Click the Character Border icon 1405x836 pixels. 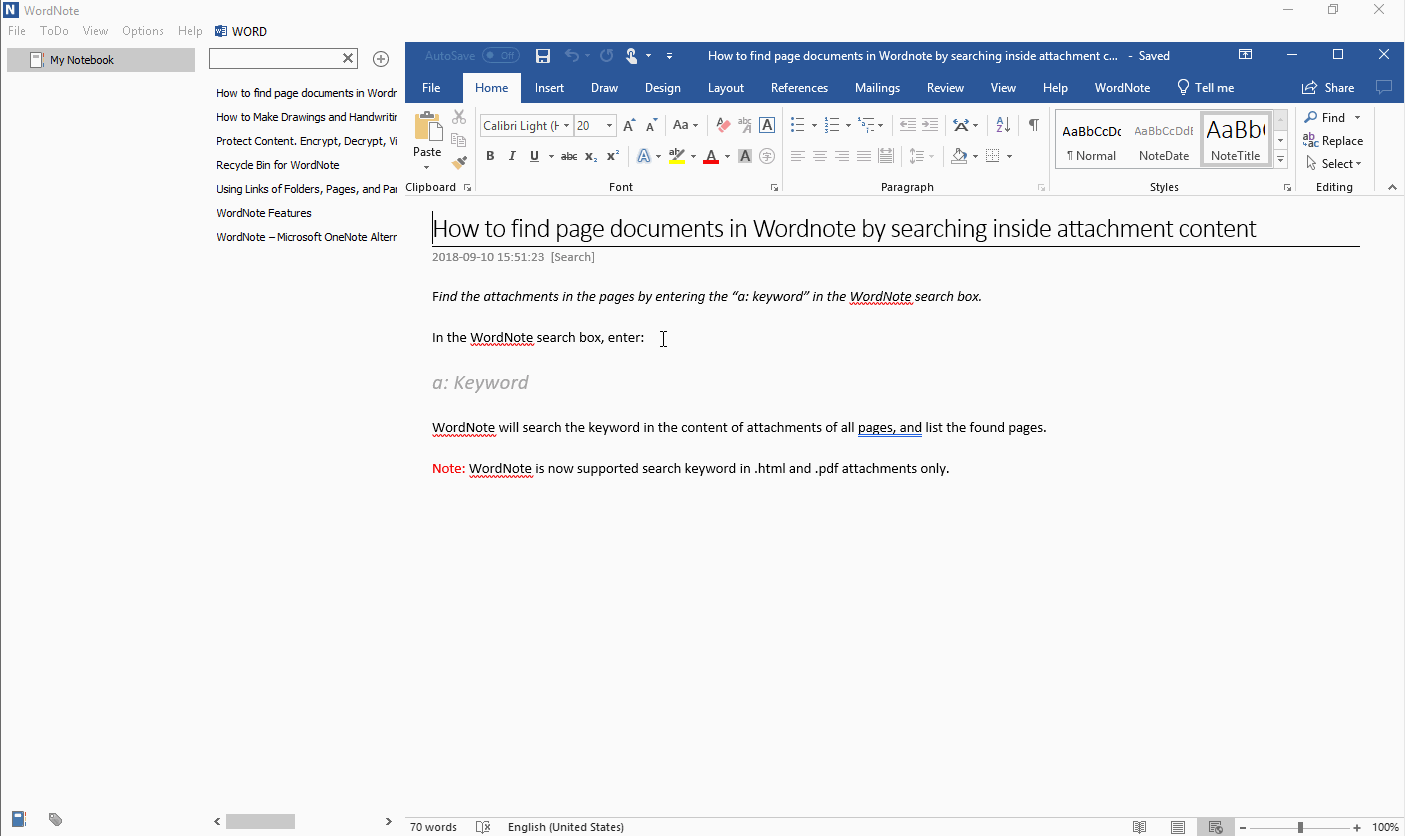click(767, 125)
